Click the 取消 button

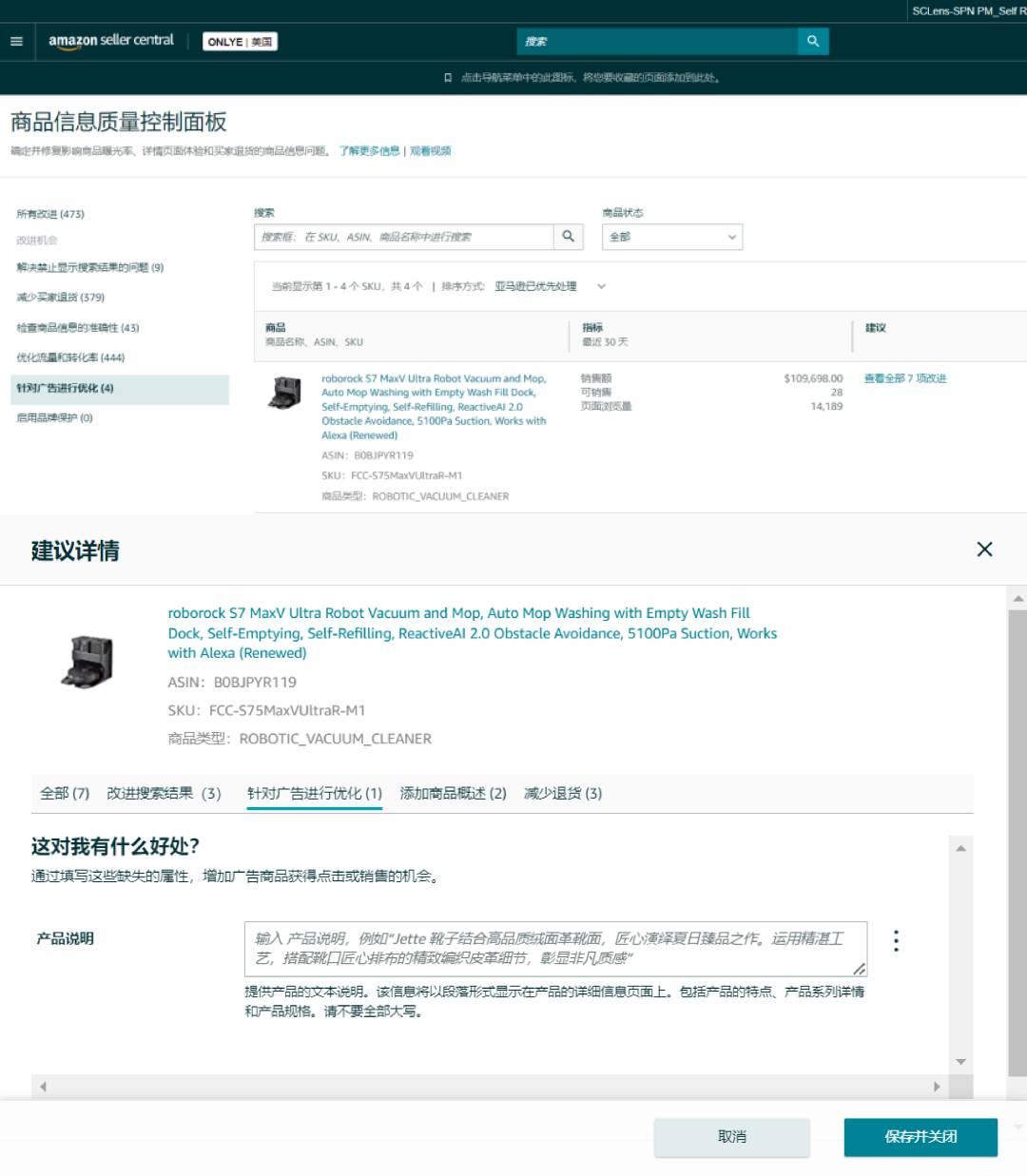pos(732,1137)
